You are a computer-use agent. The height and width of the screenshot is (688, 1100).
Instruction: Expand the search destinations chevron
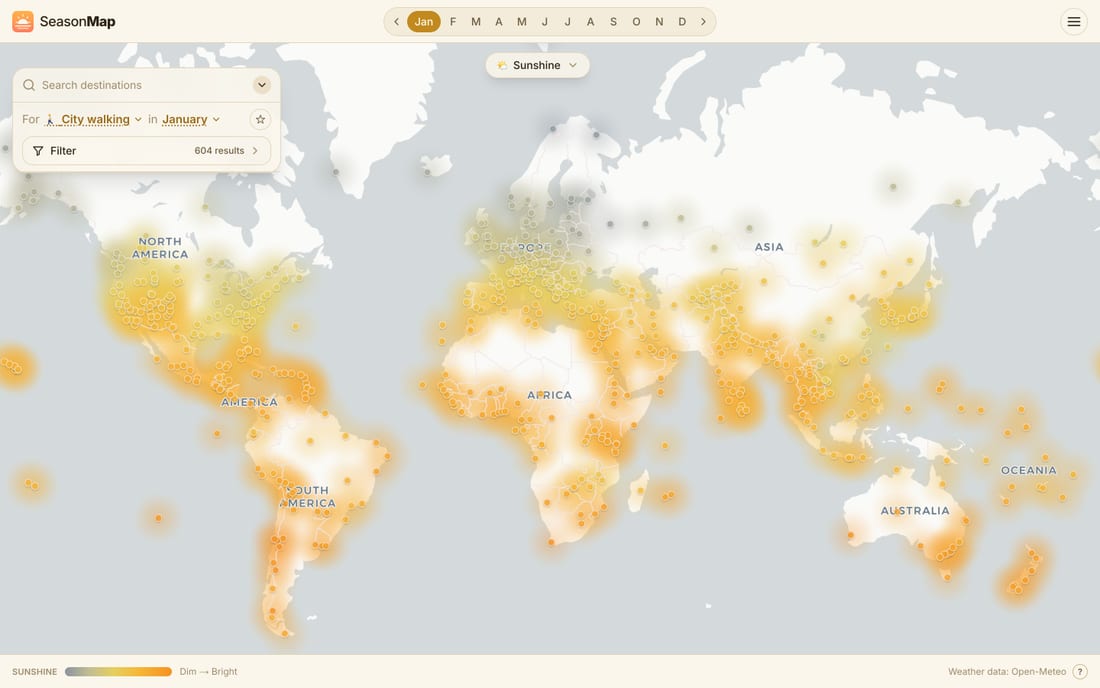[262, 85]
